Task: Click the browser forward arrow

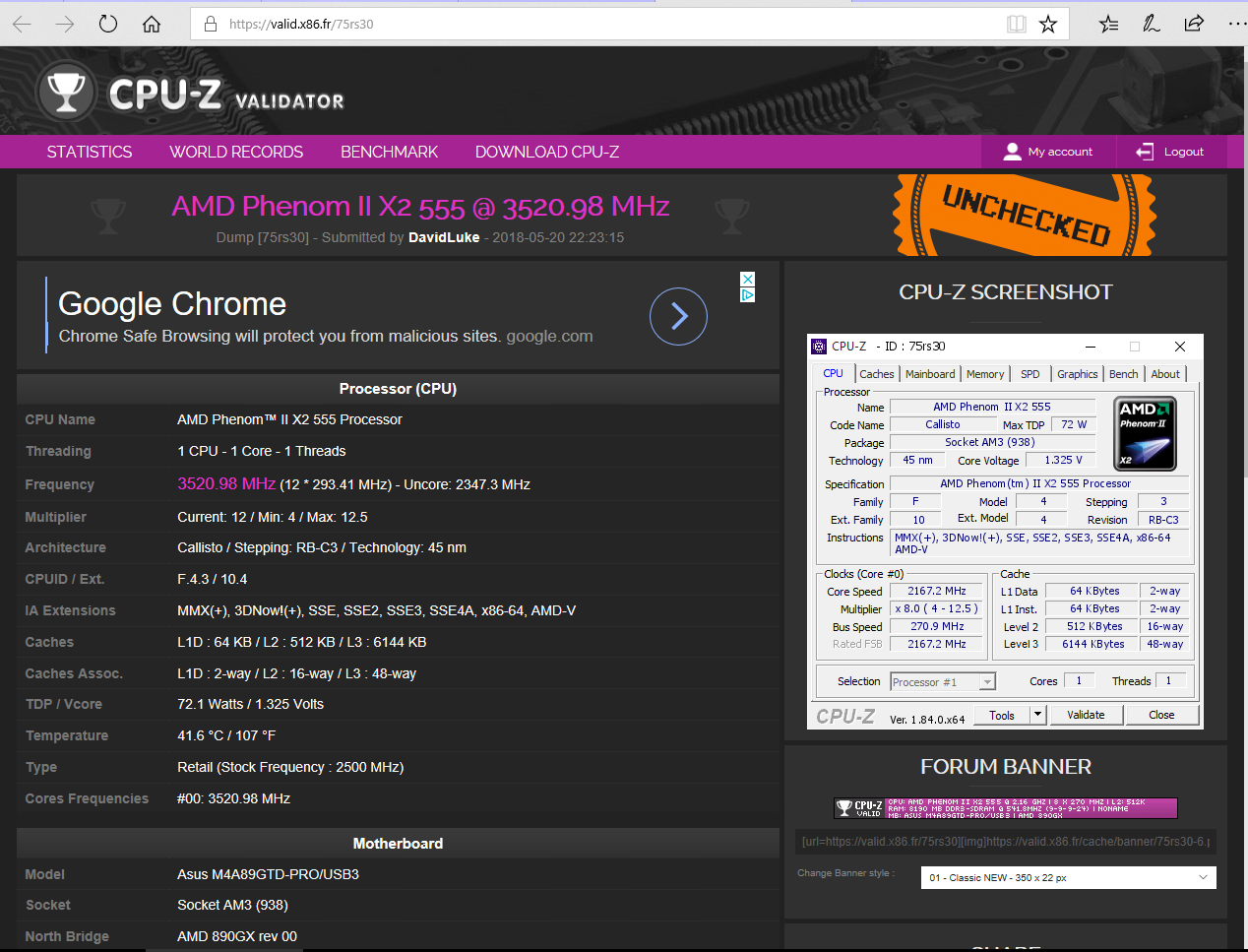Action: (65, 24)
